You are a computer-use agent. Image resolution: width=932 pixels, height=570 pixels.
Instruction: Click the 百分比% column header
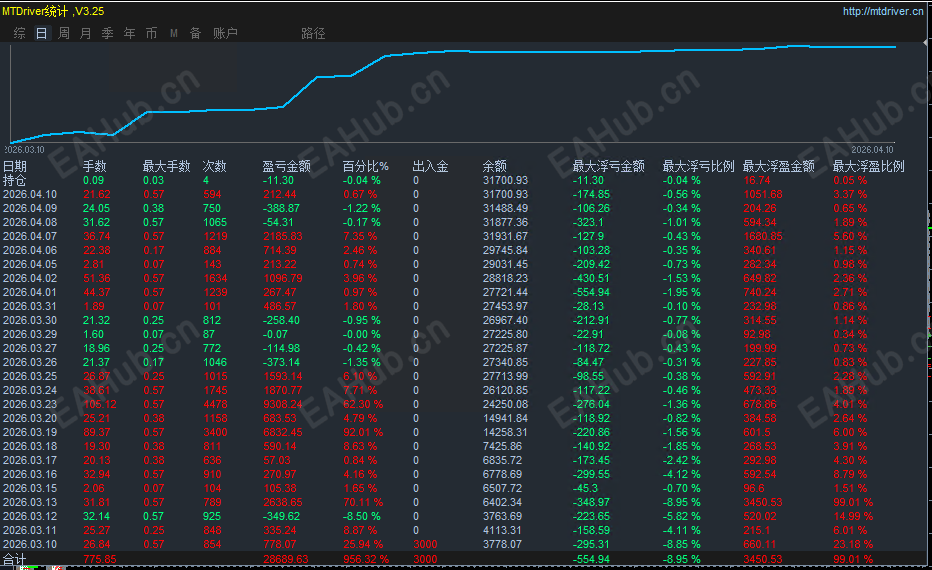[366, 166]
